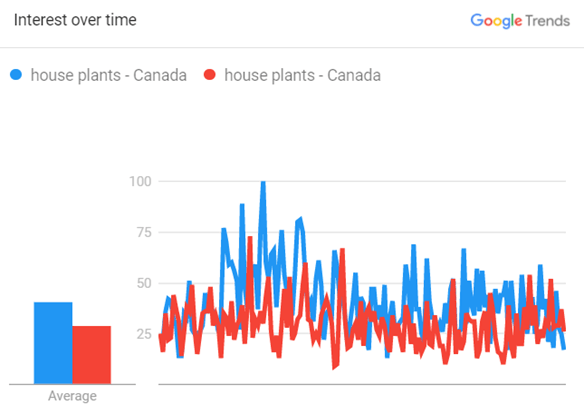This screenshot has height=405, width=584.
Task: Click the 75 y-axis label
Action: pyautogui.click(x=144, y=232)
